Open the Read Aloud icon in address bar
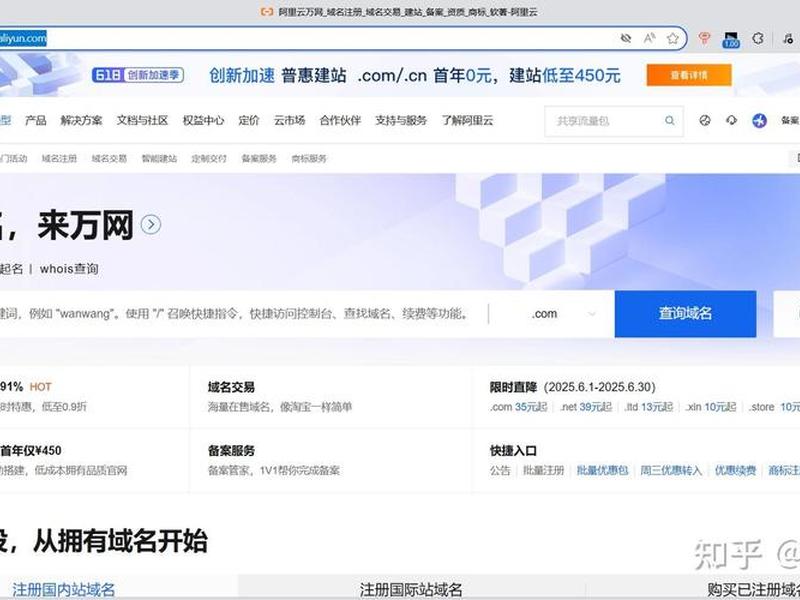The image size is (800, 600). tap(649, 38)
